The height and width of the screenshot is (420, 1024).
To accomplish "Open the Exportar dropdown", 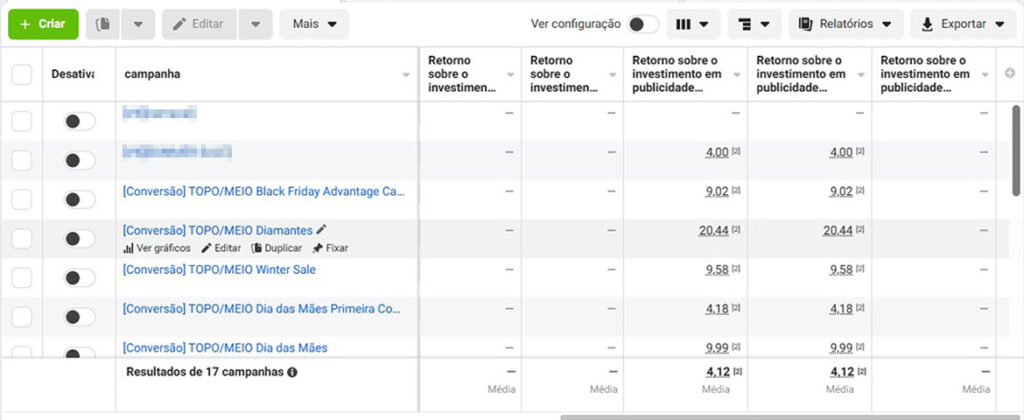I will pos(963,24).
